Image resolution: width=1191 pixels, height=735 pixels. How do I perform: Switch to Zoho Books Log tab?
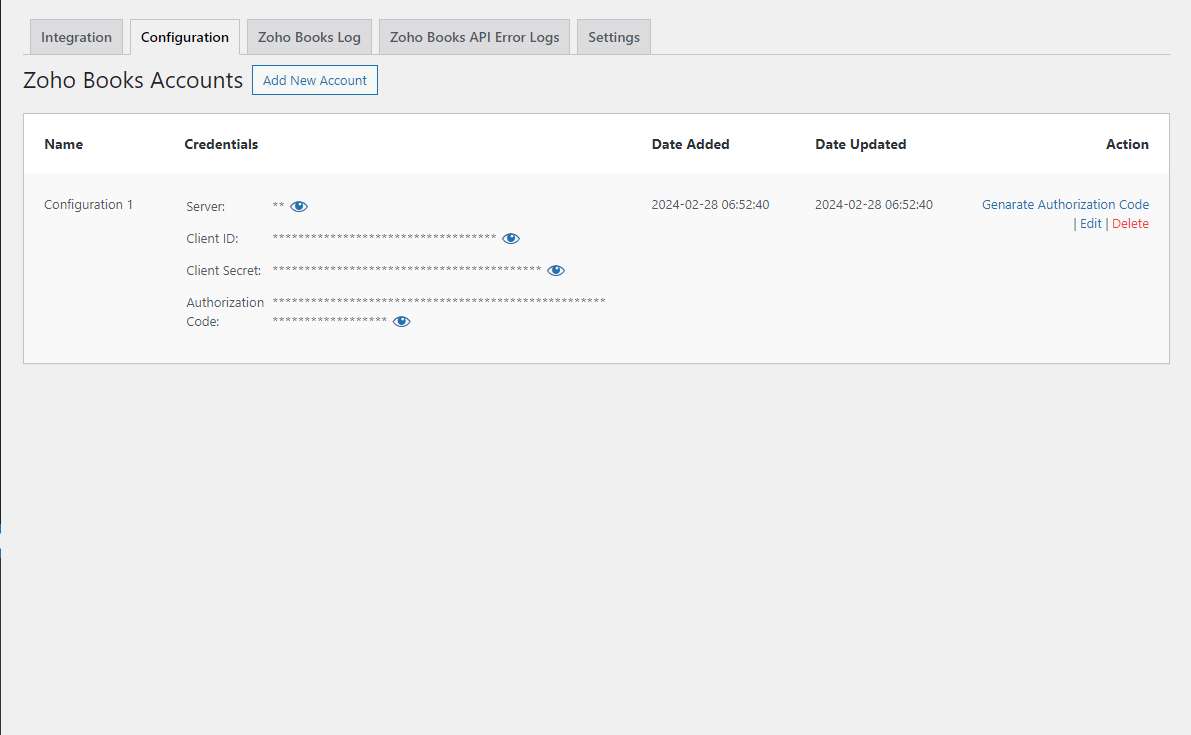pos(309,37)
